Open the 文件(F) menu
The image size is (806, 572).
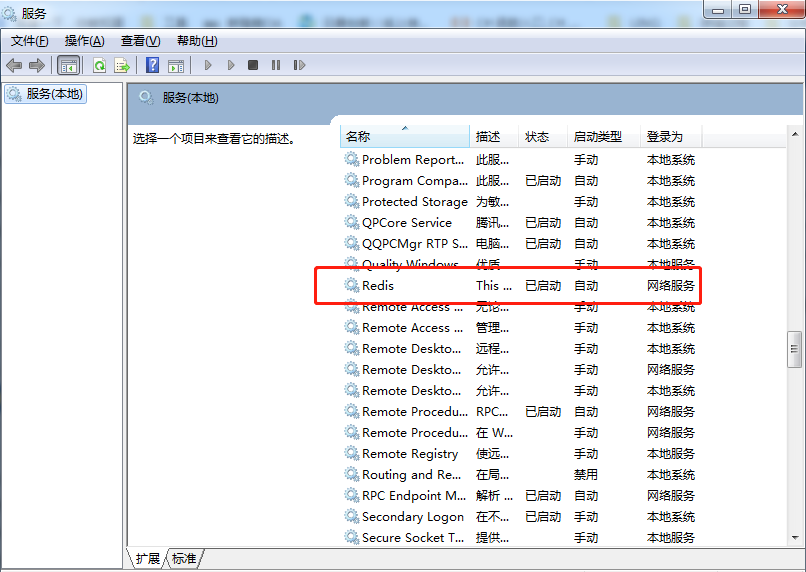(29, 41)
